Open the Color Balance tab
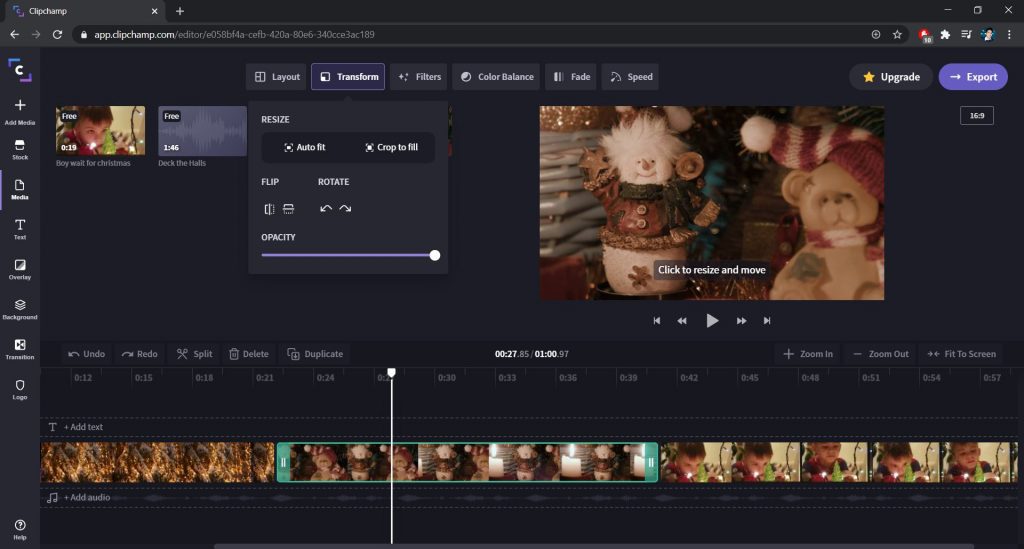This screenshot has width=1024, height=549. click(496, 77)
